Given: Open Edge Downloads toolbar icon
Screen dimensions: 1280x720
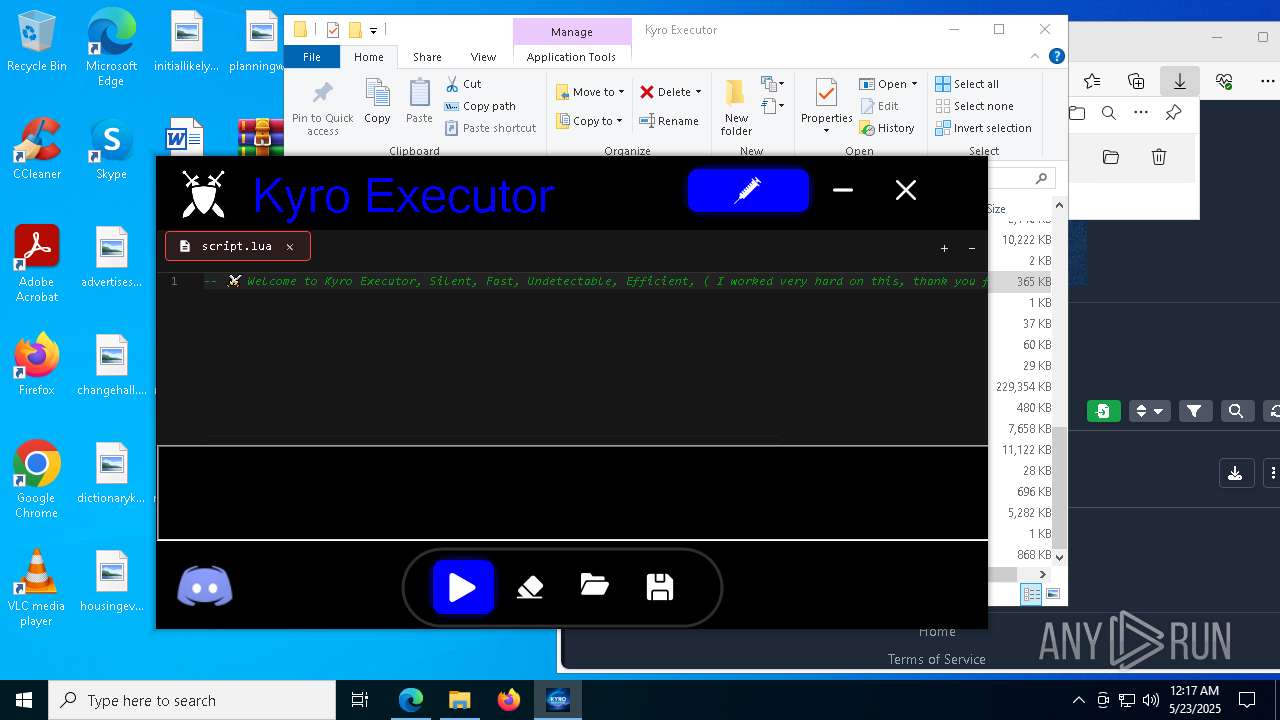Looking at the screenshot, I should click(x=1179, y=81).
